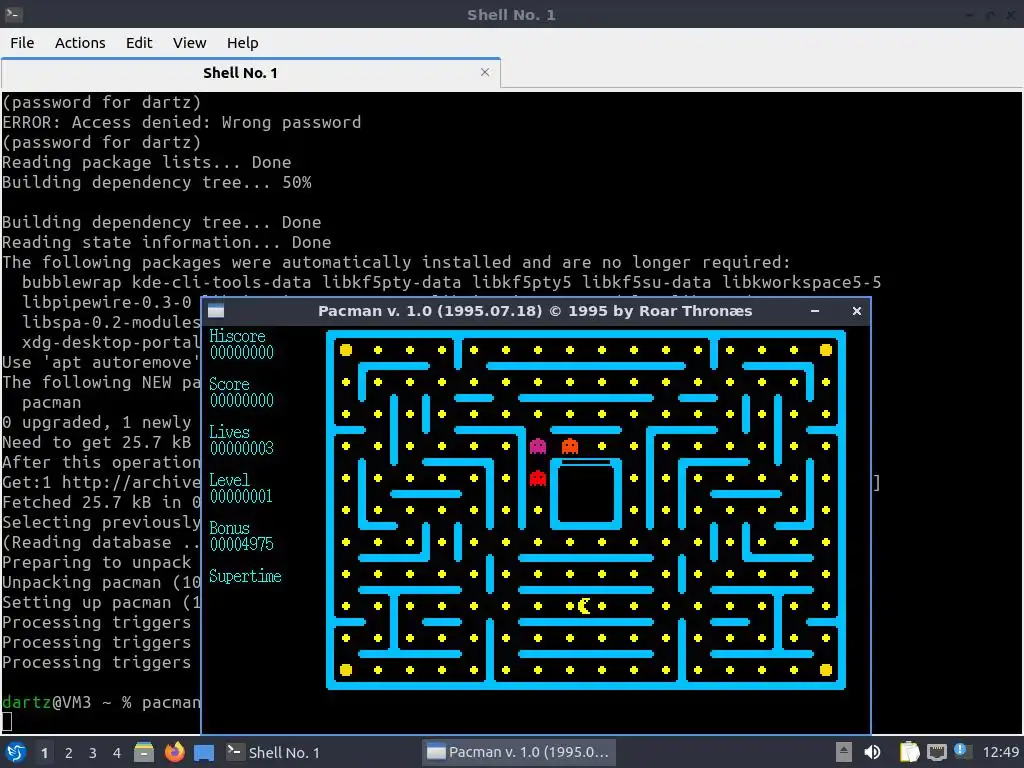The height and width of the screenshot is (768, 1024).
Task: Click the 'Building dependency tree... 50%' line
Action: [157, 183]
